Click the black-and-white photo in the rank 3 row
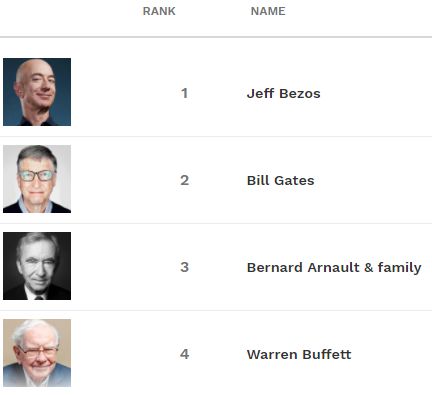The image size is (432, 395). tap(37, 266)
